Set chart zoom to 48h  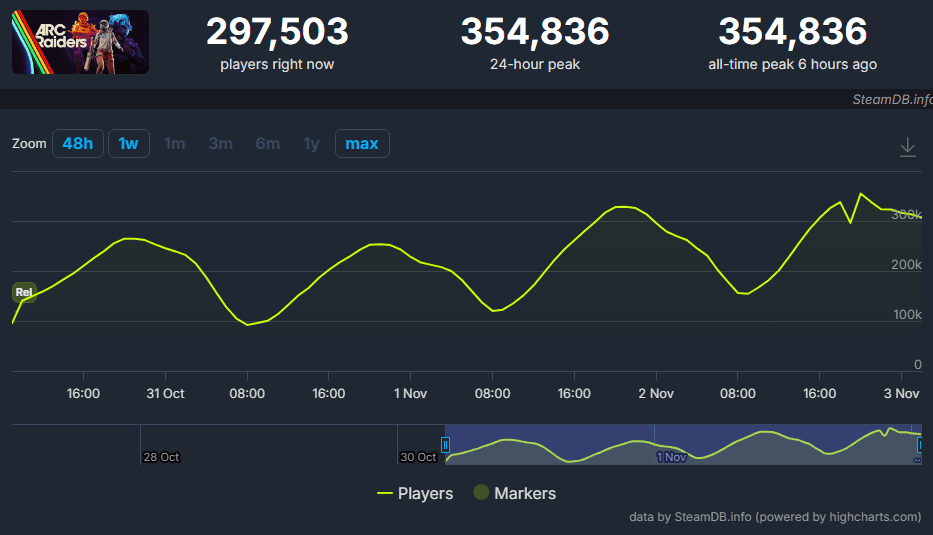point(77,143)
